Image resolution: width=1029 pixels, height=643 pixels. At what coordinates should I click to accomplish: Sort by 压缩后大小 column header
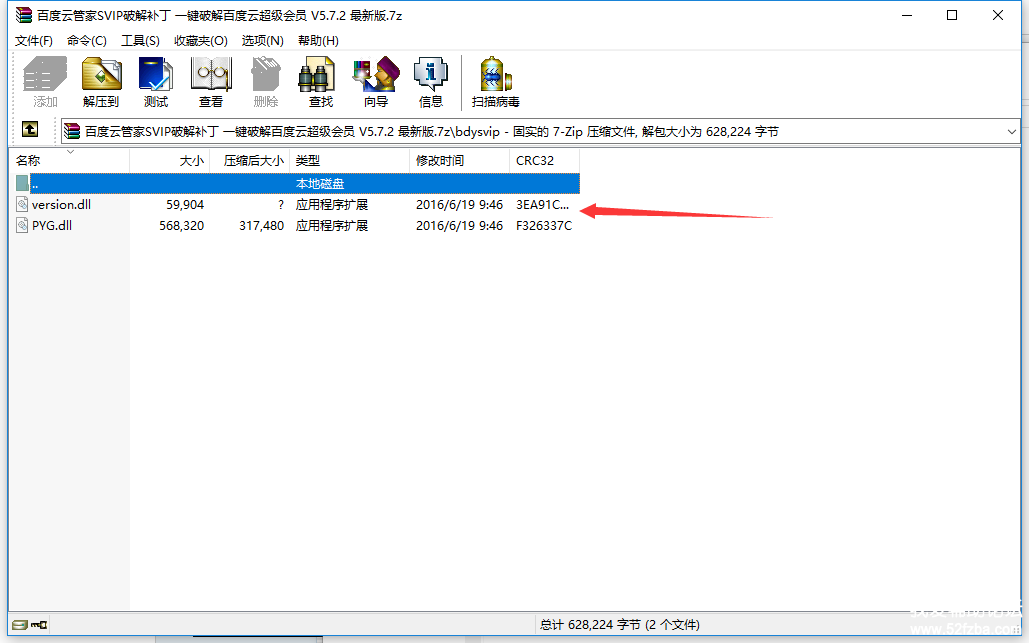[x=249, y=160]
